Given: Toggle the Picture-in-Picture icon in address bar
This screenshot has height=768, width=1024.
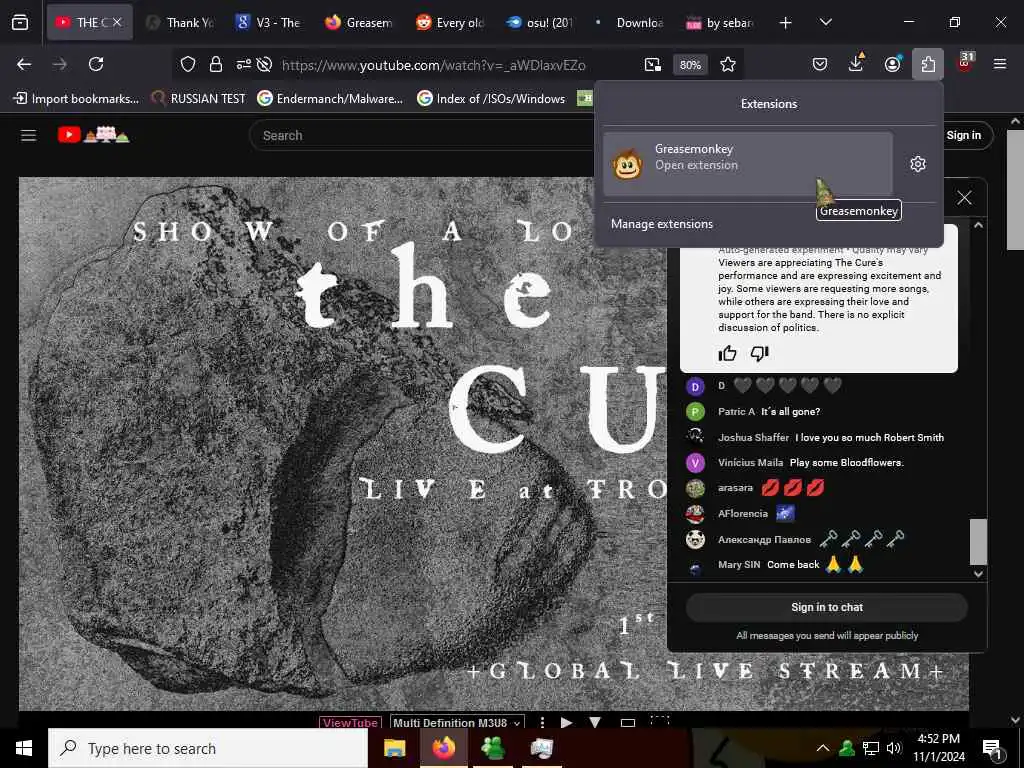Looking at the screenshot, I should point(652,64).
